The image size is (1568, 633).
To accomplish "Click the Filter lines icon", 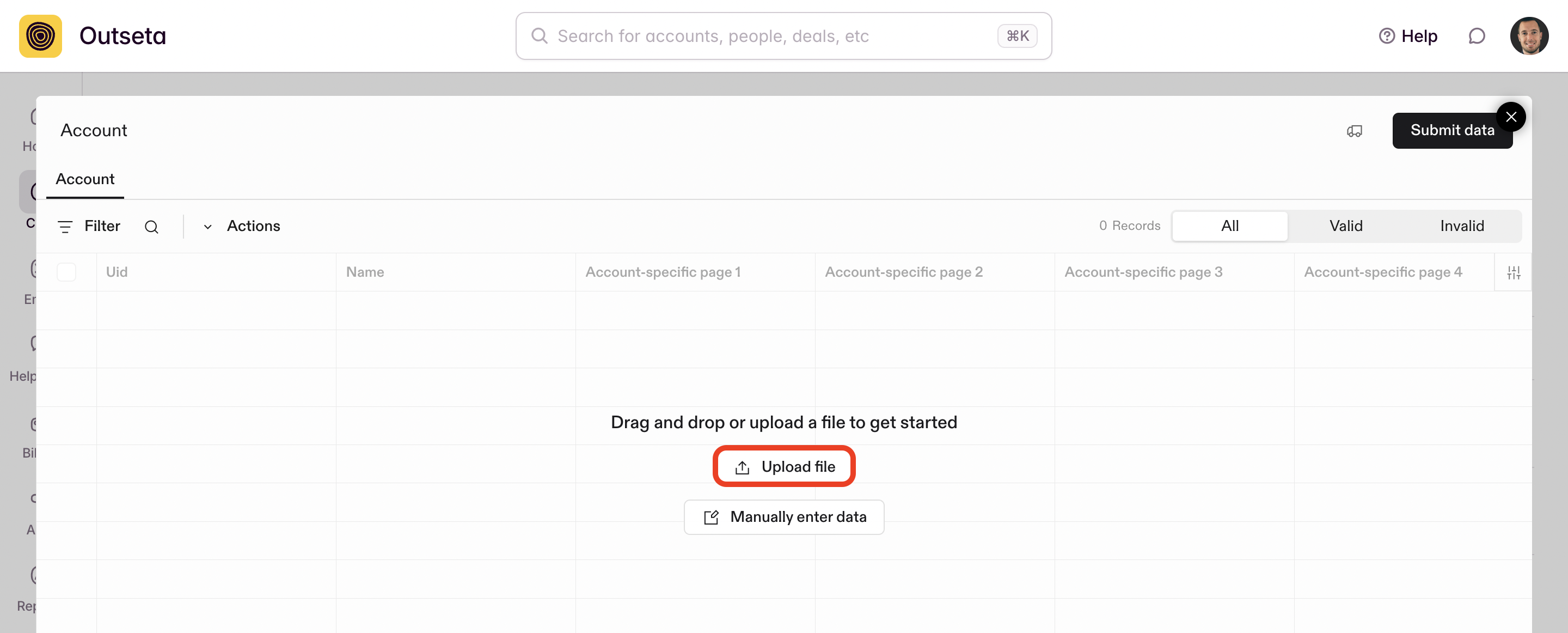I will point(65,227).
